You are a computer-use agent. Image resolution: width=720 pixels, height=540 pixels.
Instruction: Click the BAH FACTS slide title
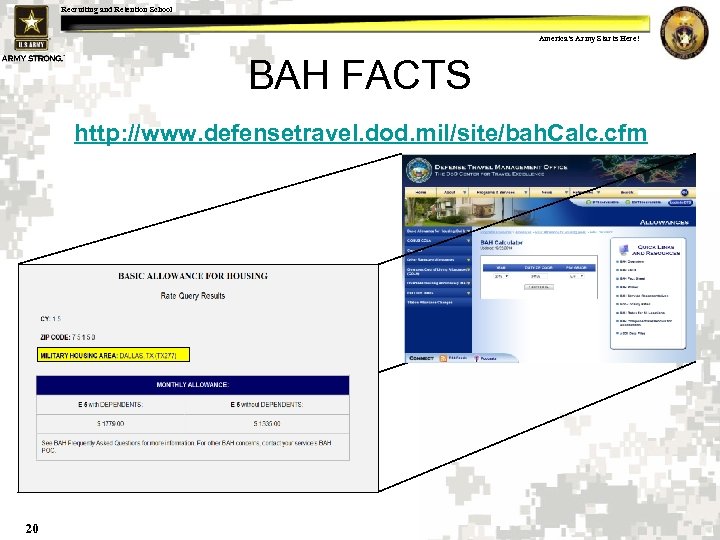360,74
